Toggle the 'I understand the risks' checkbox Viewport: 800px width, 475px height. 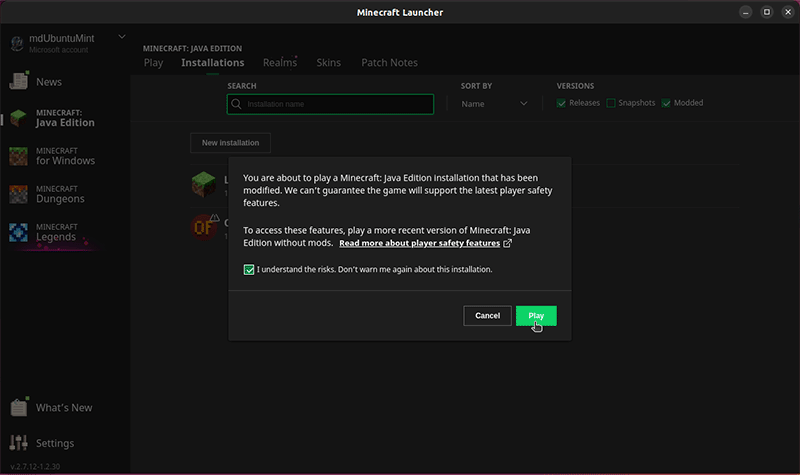pyautogui.click(x=248, y=269)
